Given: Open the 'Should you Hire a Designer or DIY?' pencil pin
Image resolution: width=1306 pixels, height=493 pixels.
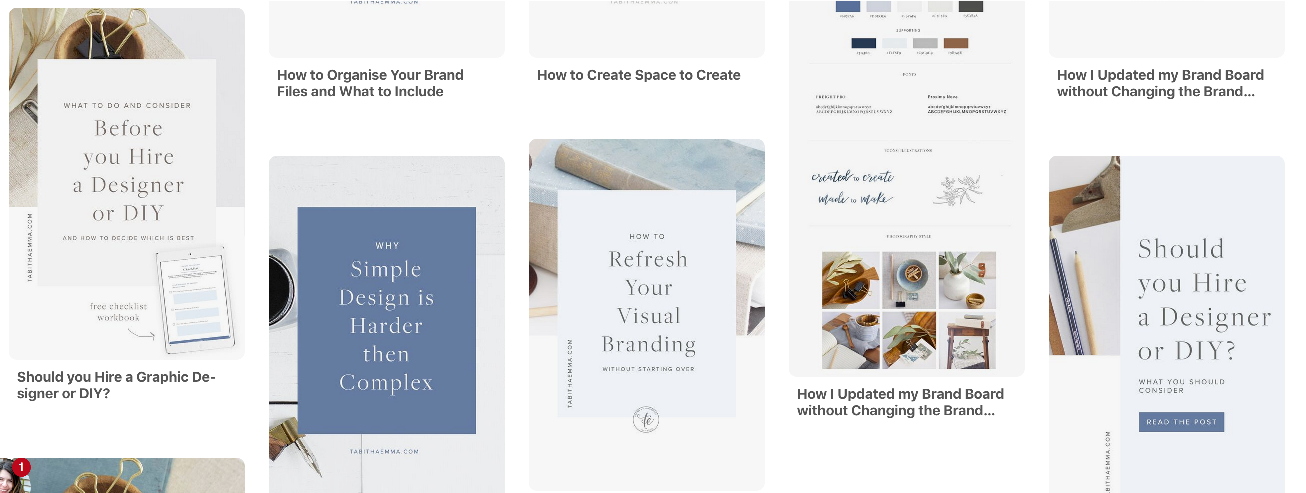Looking at the screenshot, I should click(1167, 324).
